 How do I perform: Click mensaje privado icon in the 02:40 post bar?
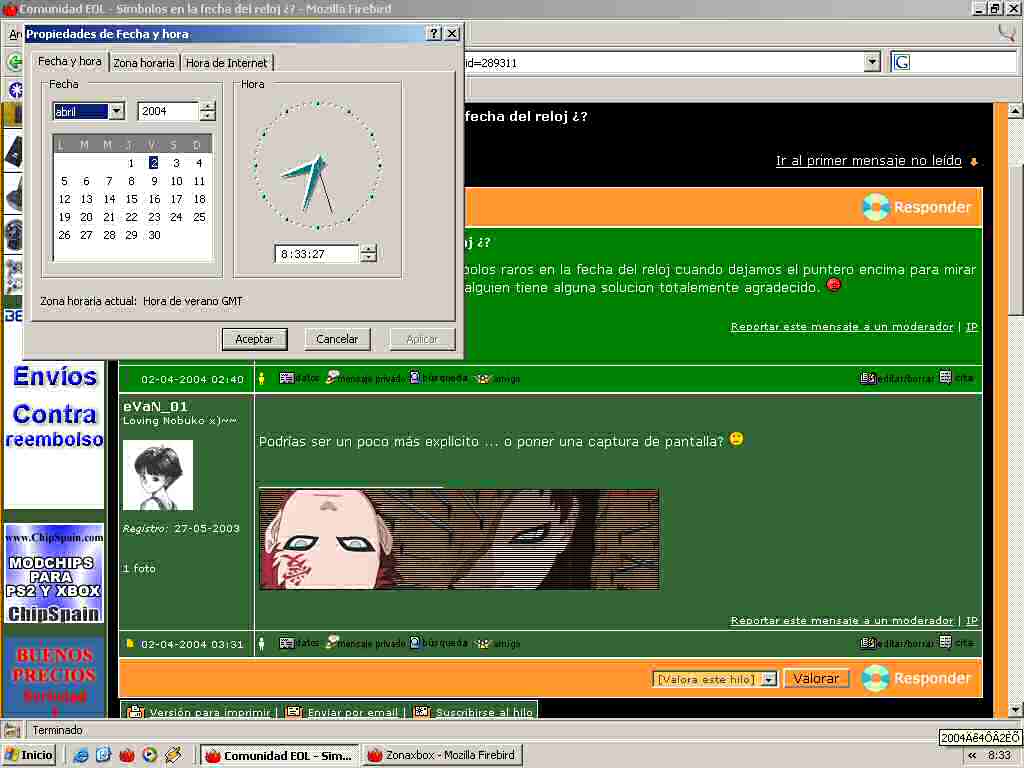pyautogui.click(x=364, y=378)
